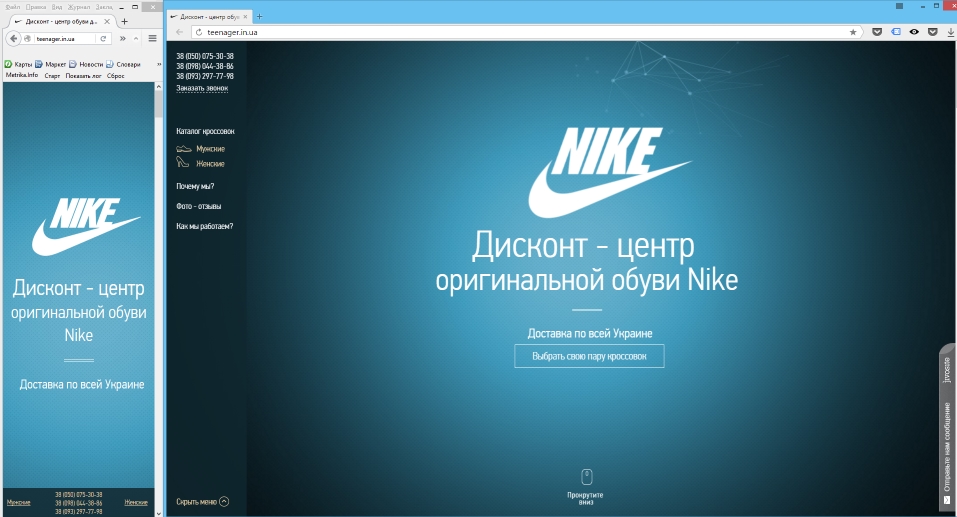The height and width of the screenshot is (517, 957).
Task: Expand Firefox toolbar overflow chevron »
Action: coord(123,38)
